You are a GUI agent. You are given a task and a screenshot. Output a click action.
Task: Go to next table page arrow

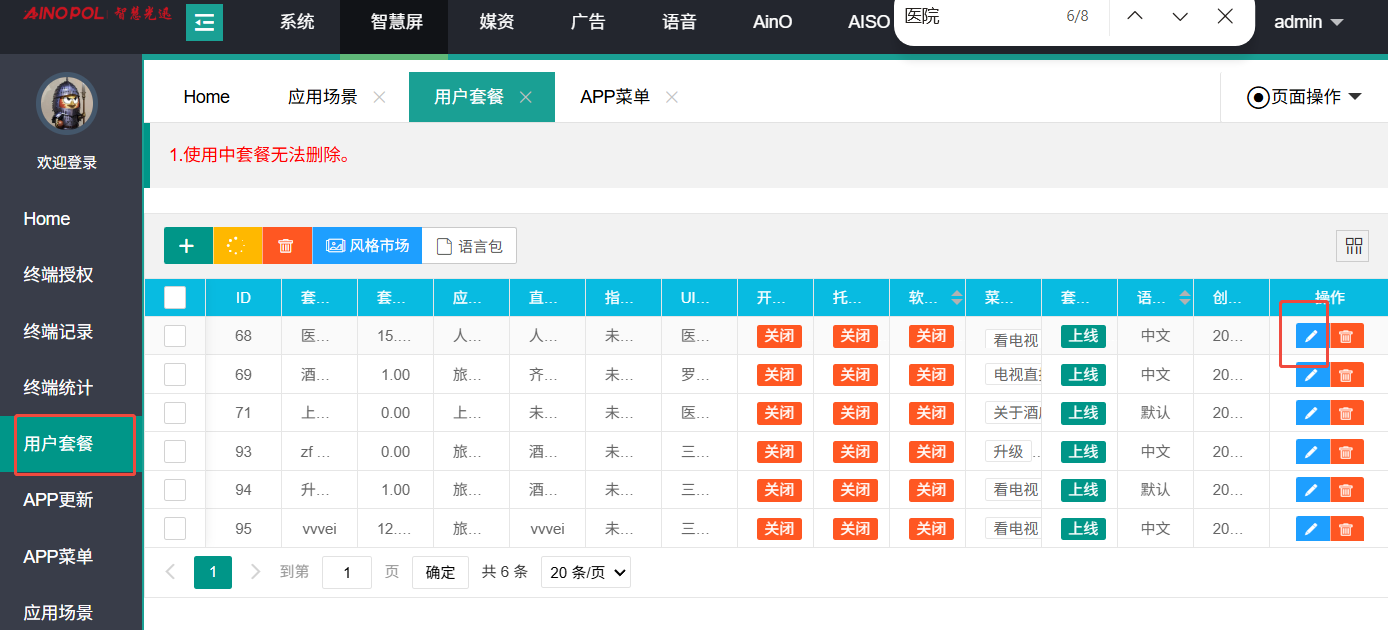click(255, 572)
